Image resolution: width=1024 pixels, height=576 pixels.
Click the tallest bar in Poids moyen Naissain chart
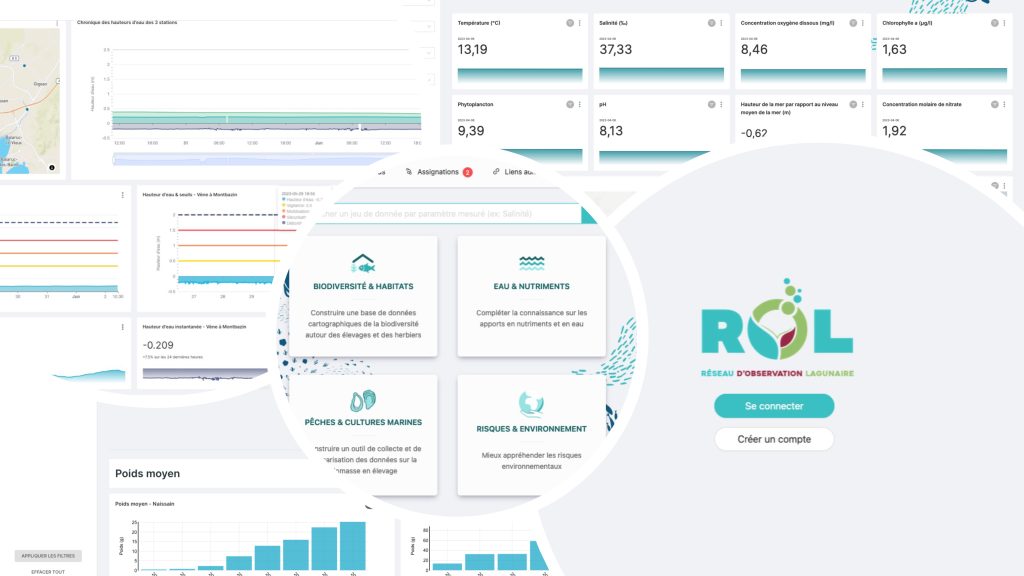[x=353, y=546]
